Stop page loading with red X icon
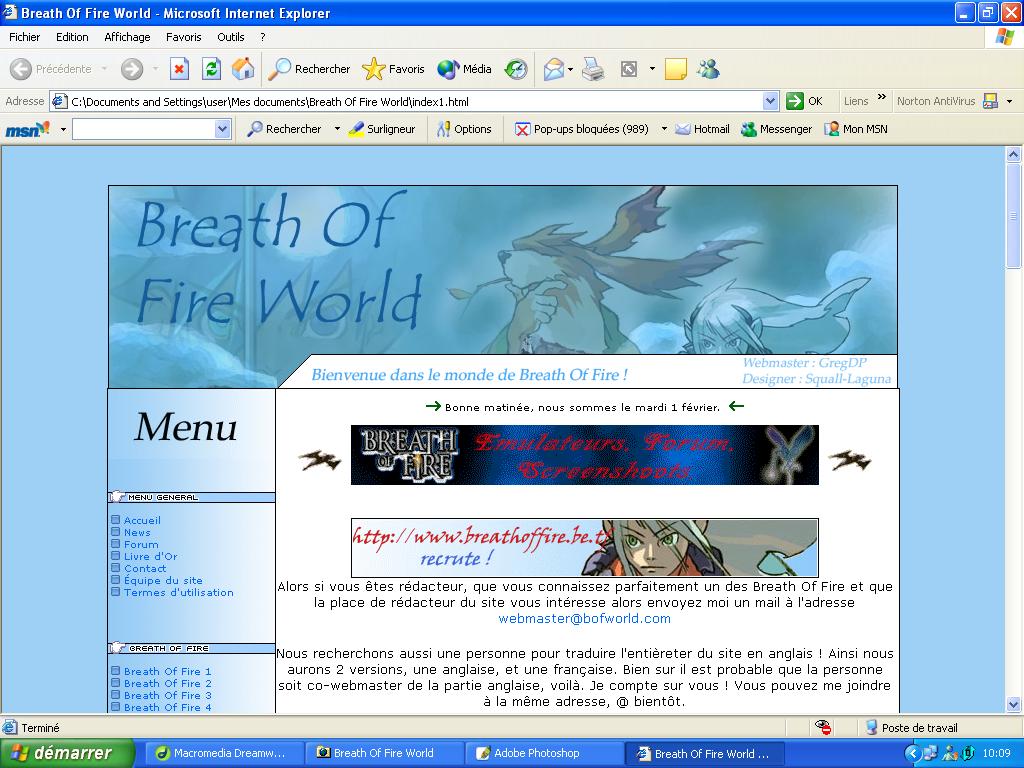The width and height of the screenshot is (1024, 768). [x=179, y=69]
